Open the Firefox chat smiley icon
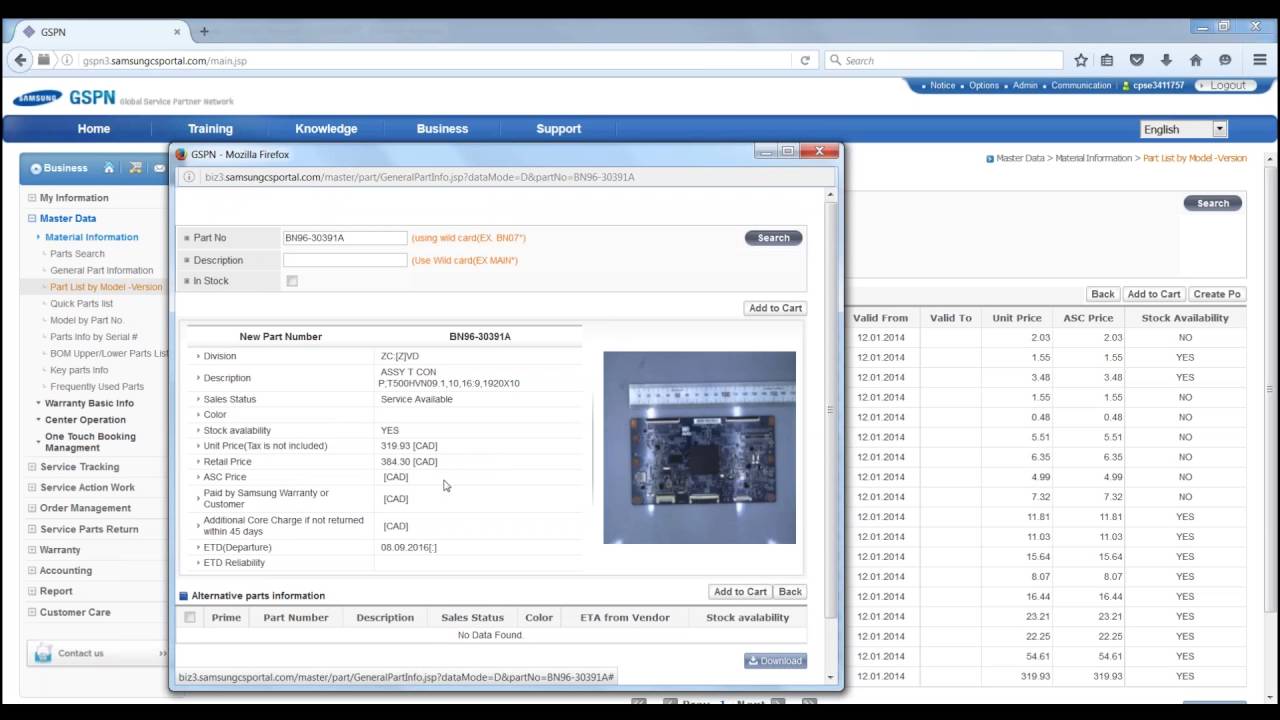The height and width of the screenshot is (720, 1280). pyautogui.click(x=1226, y=60)
